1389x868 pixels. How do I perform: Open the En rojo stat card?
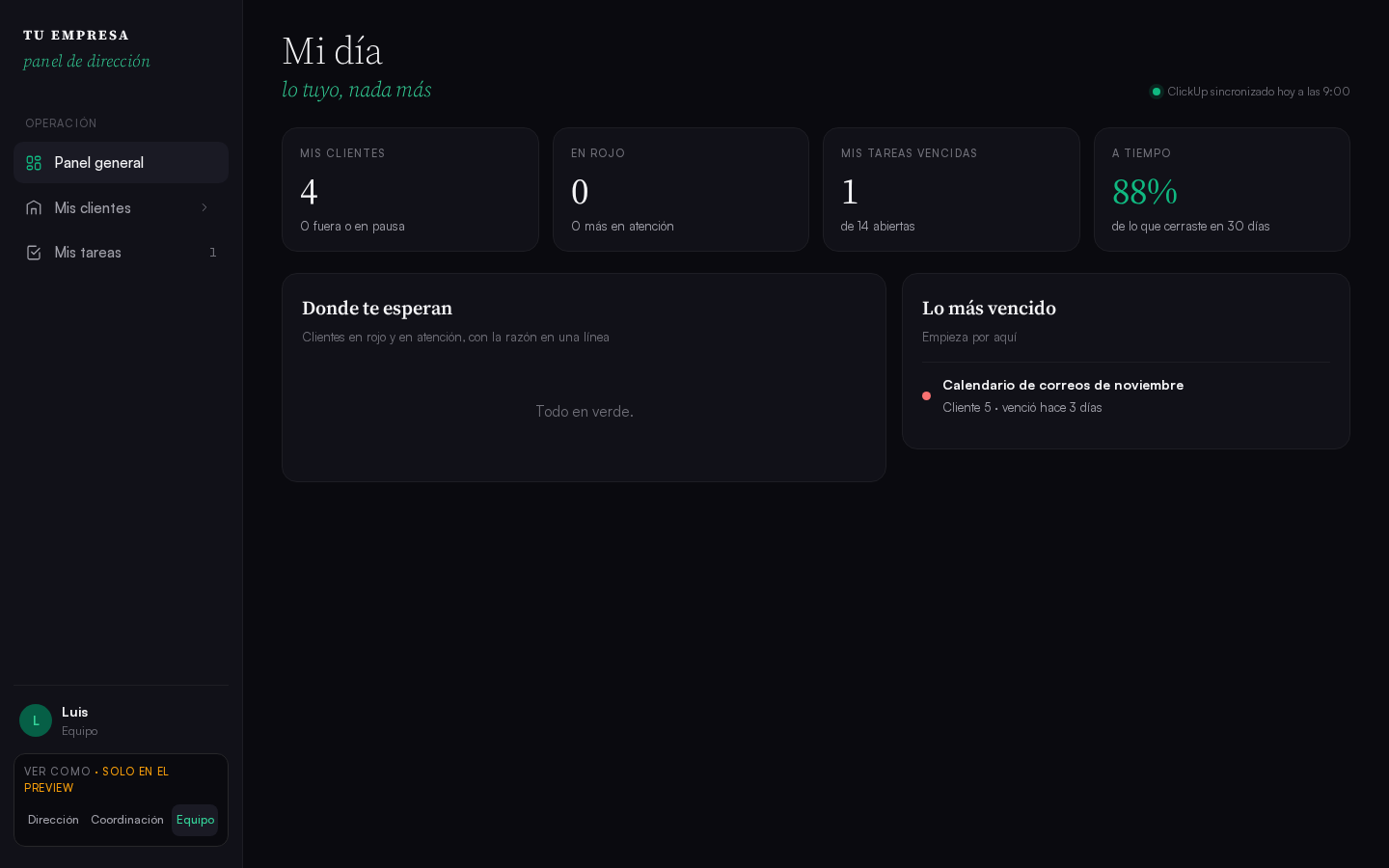pyautogui.click(x=681, y=190)
